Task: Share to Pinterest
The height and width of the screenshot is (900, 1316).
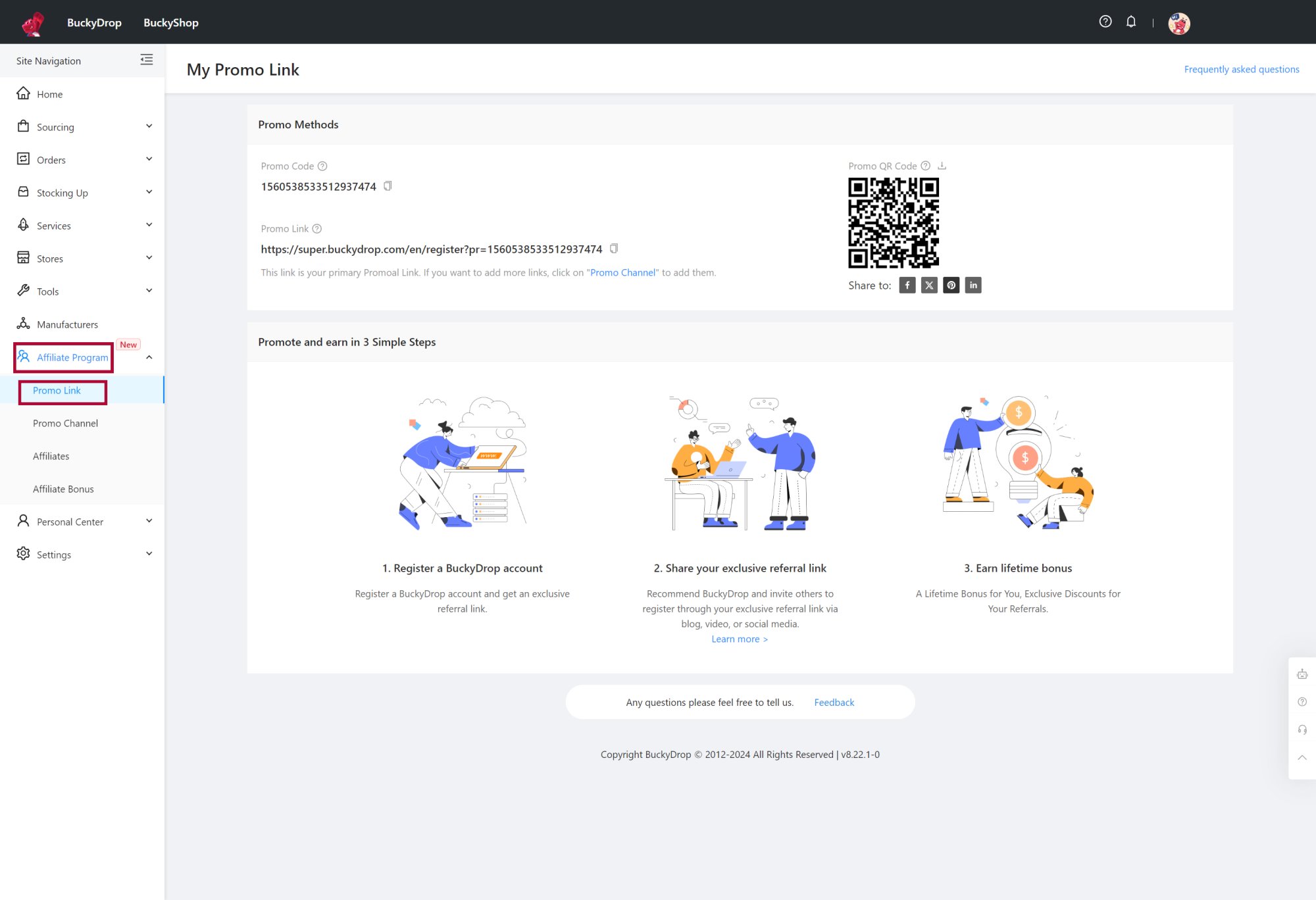Action: click(x=951, y=285)
